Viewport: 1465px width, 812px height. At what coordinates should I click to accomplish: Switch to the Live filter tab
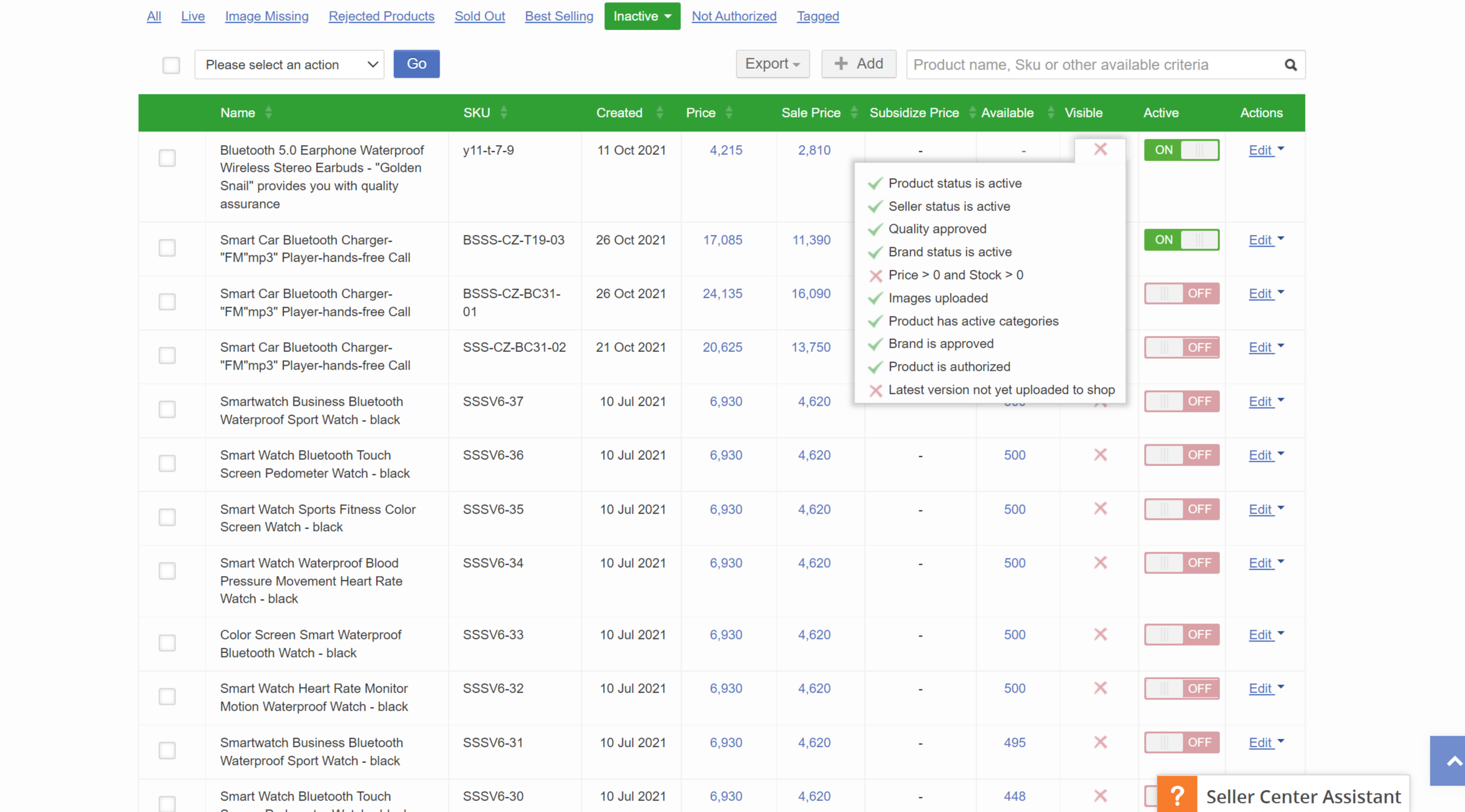click(x=193, y=16)
